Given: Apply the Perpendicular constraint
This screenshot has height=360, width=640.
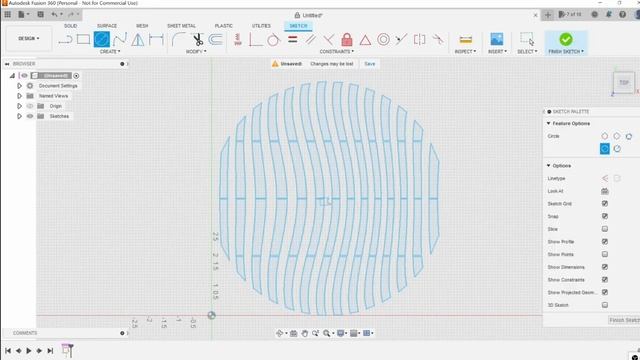Looking at the screenshot, I should point(329,40).
